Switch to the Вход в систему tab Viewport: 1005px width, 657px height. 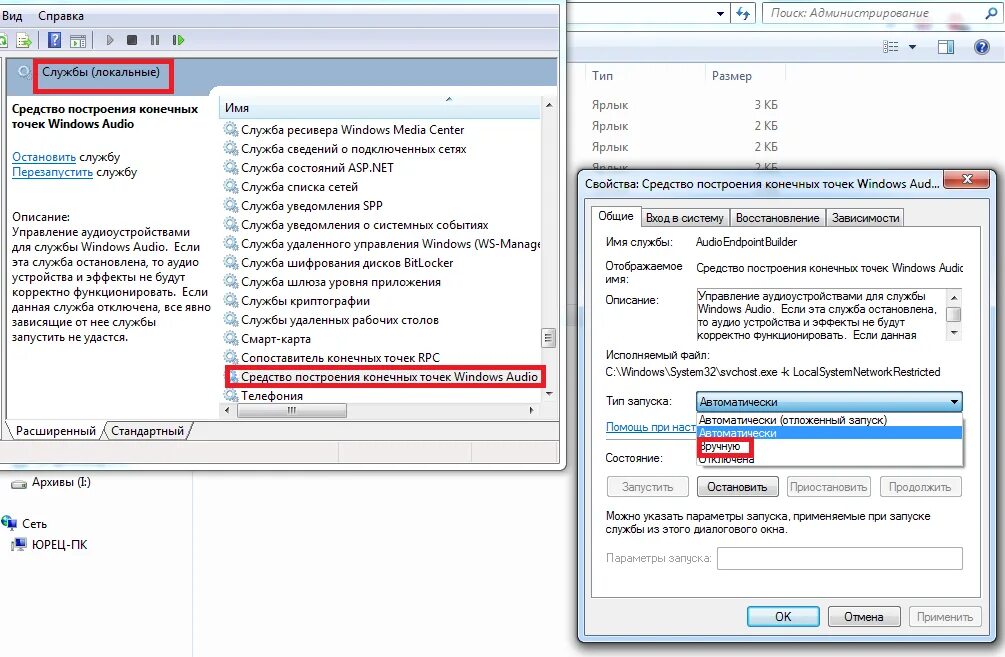pyautogui.click(x=685, y=218)
